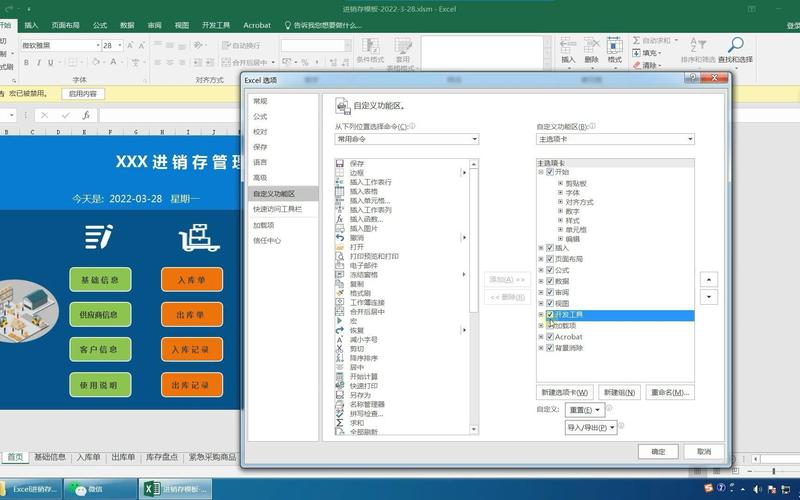Screen dimensions: 800x500
Task: Open the 常规 options category
Action: click(x=260, y=102)
